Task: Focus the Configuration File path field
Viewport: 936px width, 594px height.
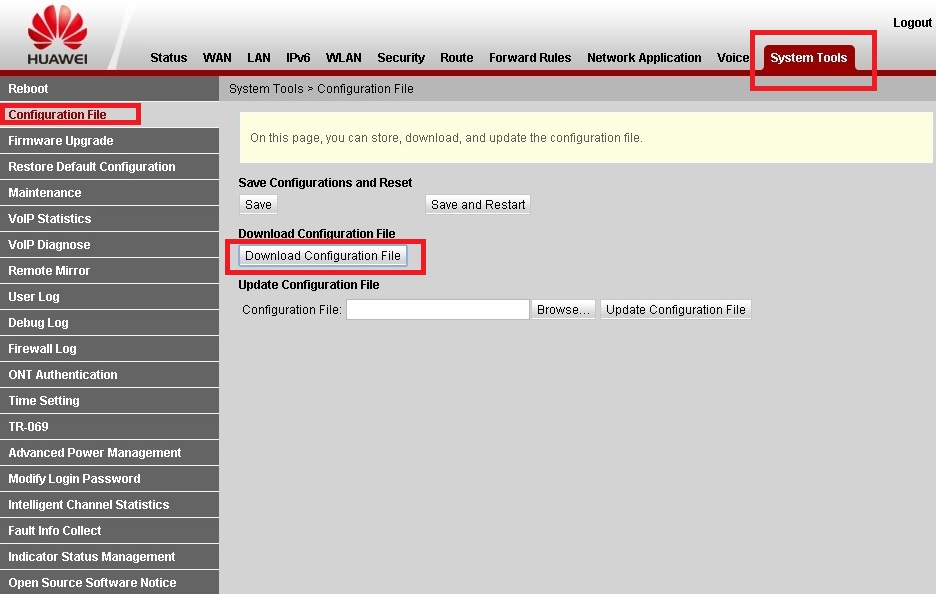Action: click(437, 310)
